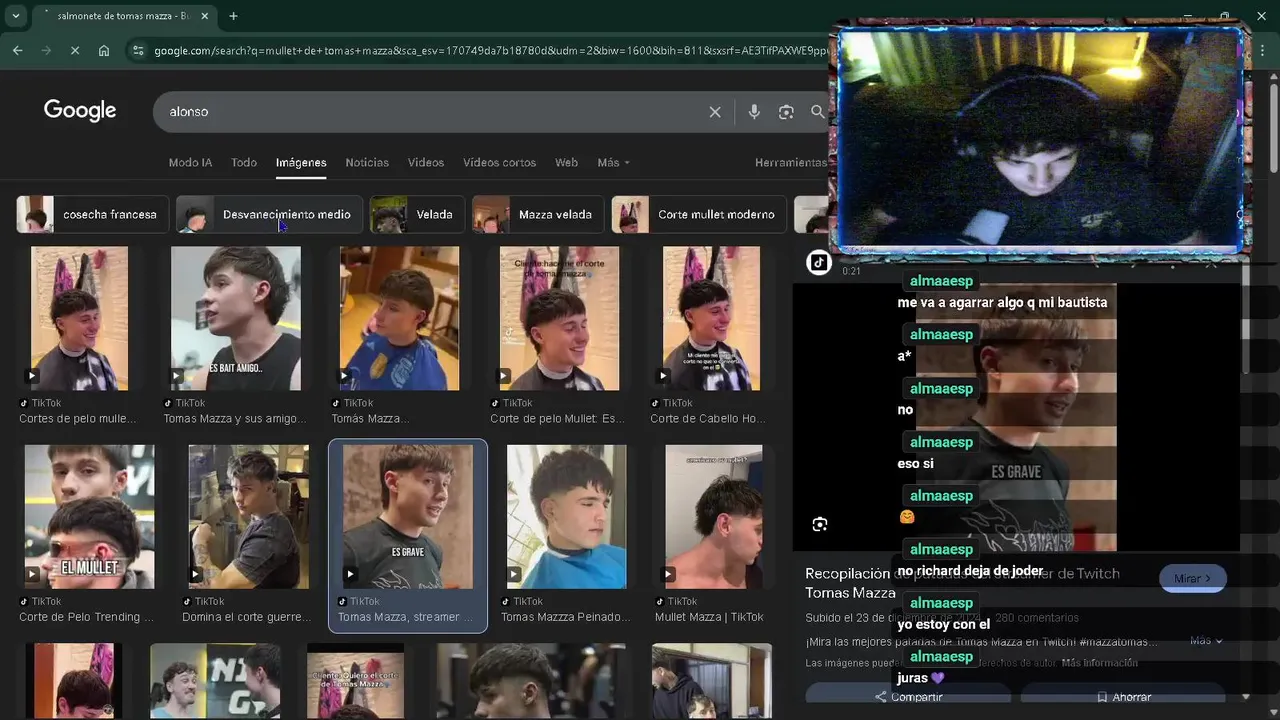Select the Mazza velada chip
The width and height of the screenshot is (1280, 720).
pos(538,214)
